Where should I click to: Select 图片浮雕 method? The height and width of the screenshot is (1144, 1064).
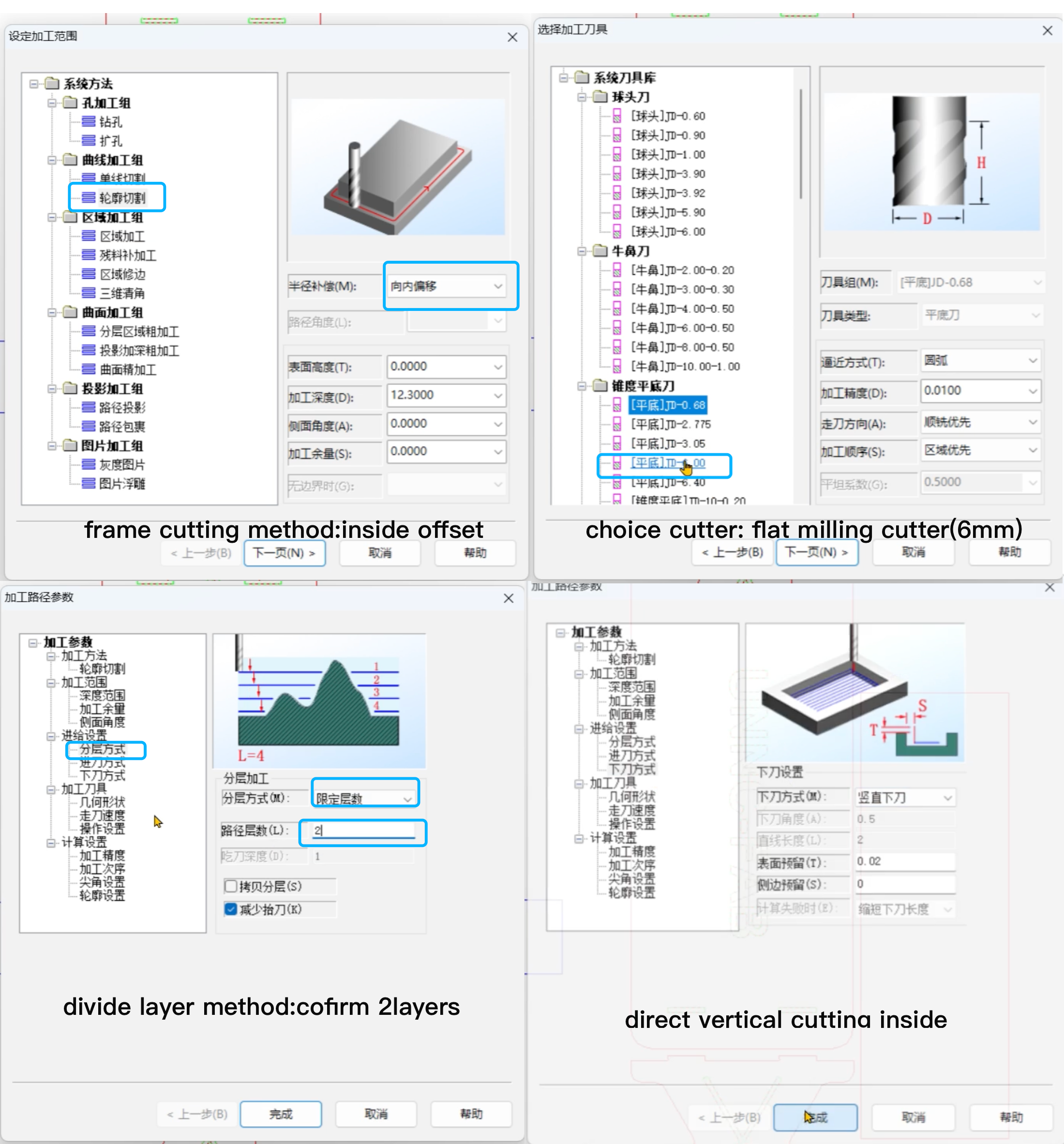[122, 483]
